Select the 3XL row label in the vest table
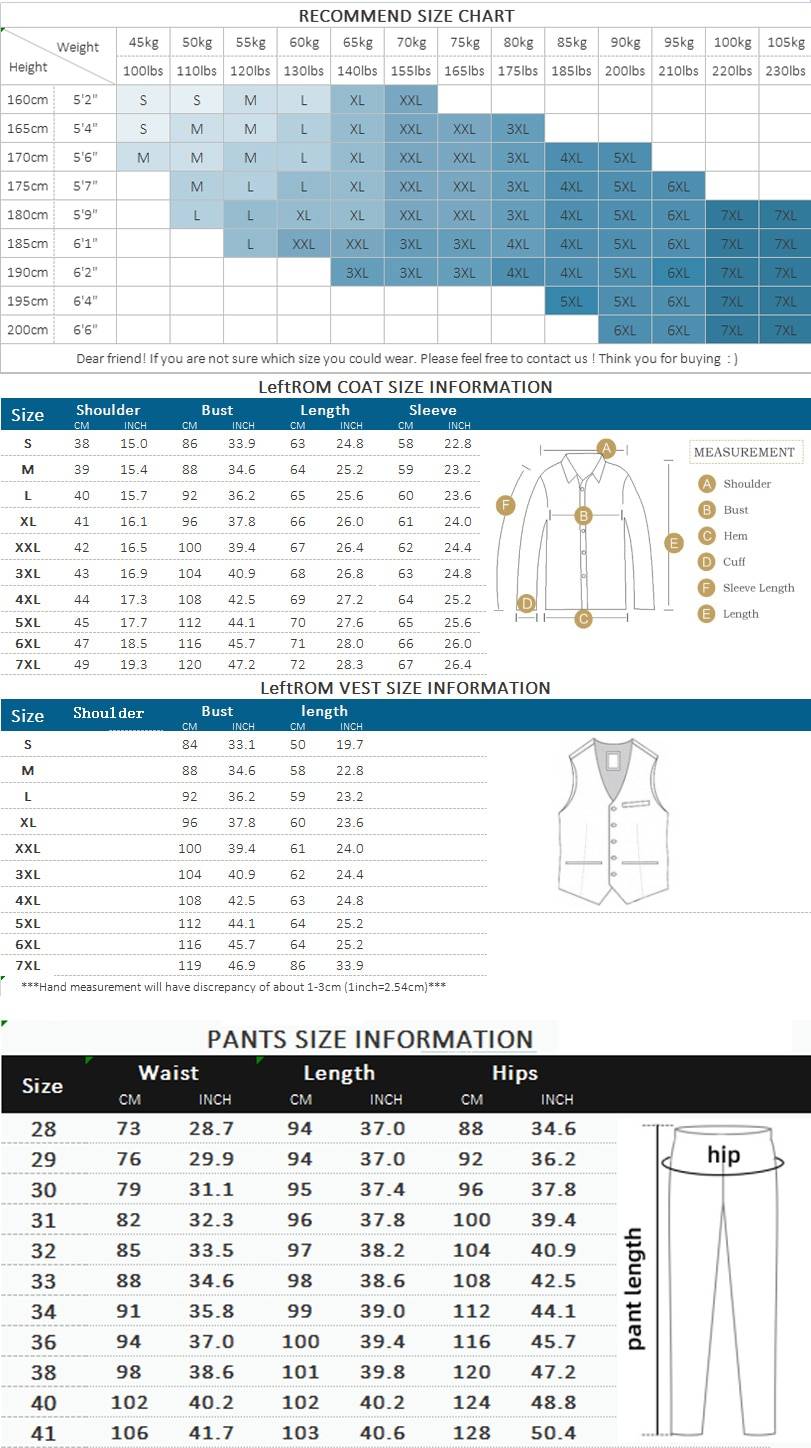Screen dimensions: 811x1448 tap(28, 873)
